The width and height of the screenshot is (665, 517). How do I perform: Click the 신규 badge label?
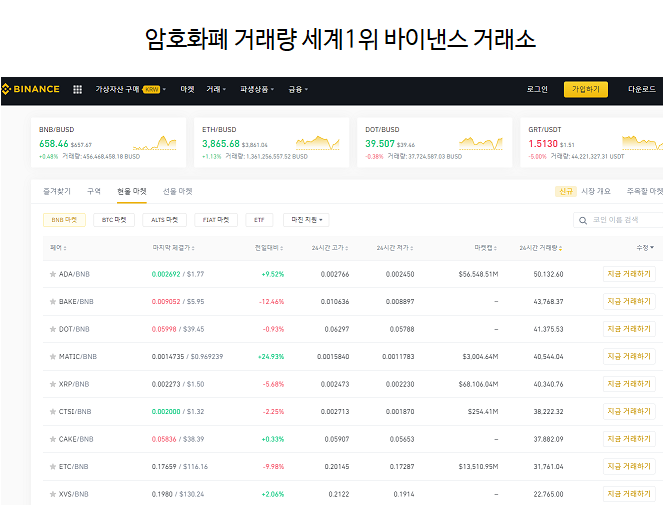point(566,192)
